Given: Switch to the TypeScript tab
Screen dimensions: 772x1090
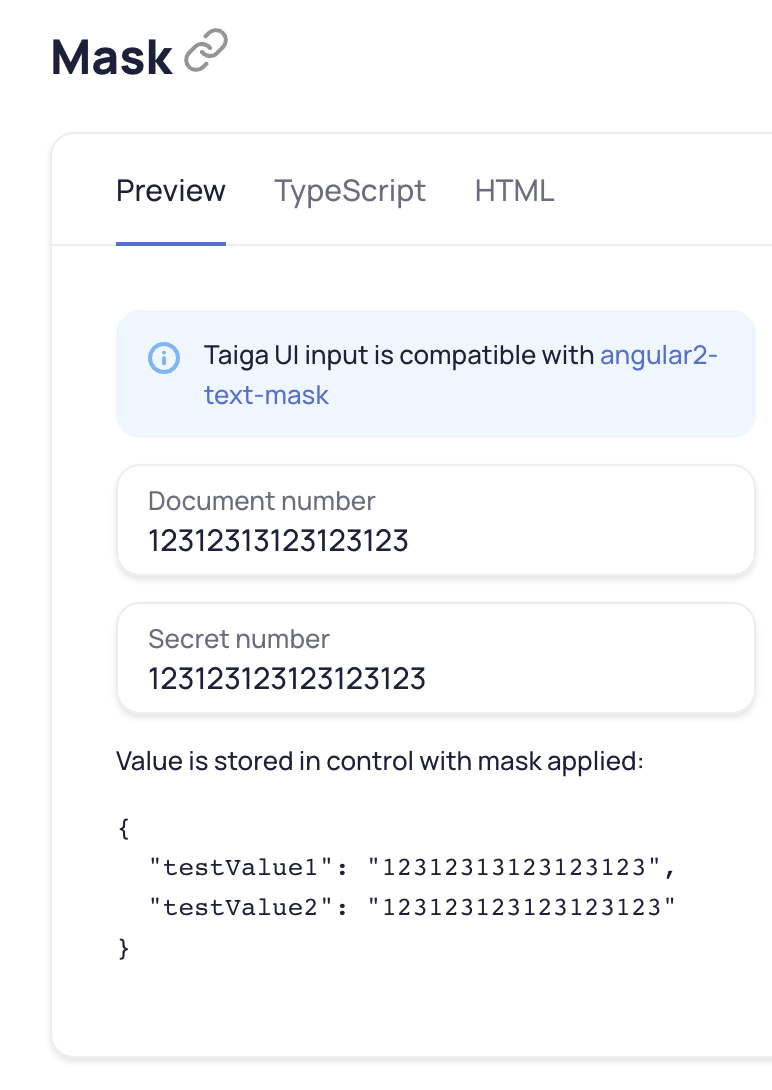Looking at the screenshot, I should click(x=350, y=191).
